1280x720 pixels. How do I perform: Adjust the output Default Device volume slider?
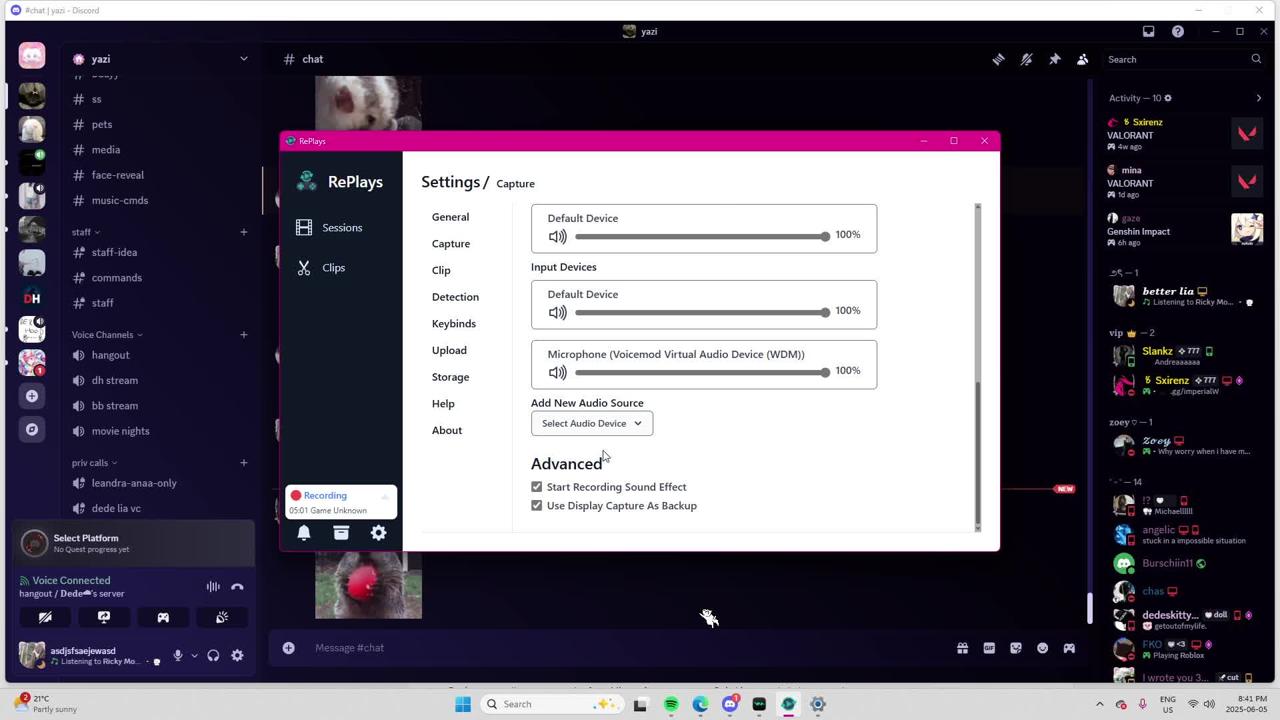point(702,237)
